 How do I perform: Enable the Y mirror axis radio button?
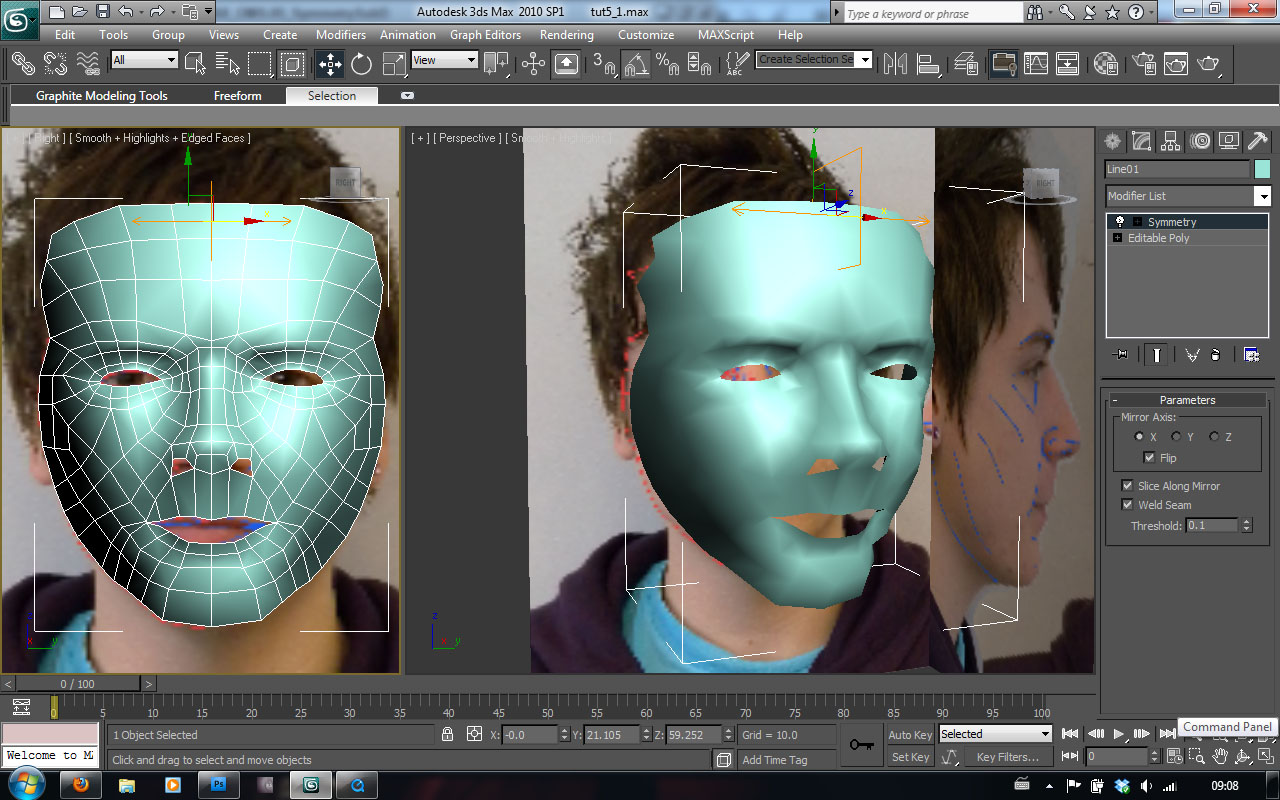[1175, 436]
